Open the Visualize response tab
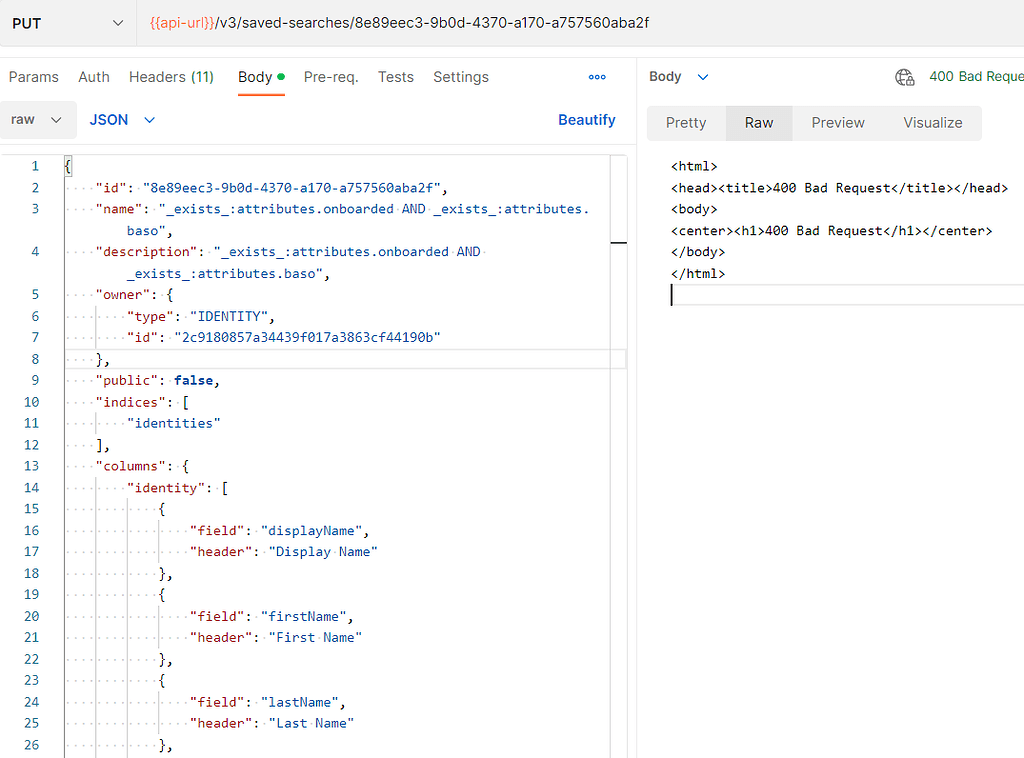This screenshot has width=1024, height=758. [x=932, y=123]
